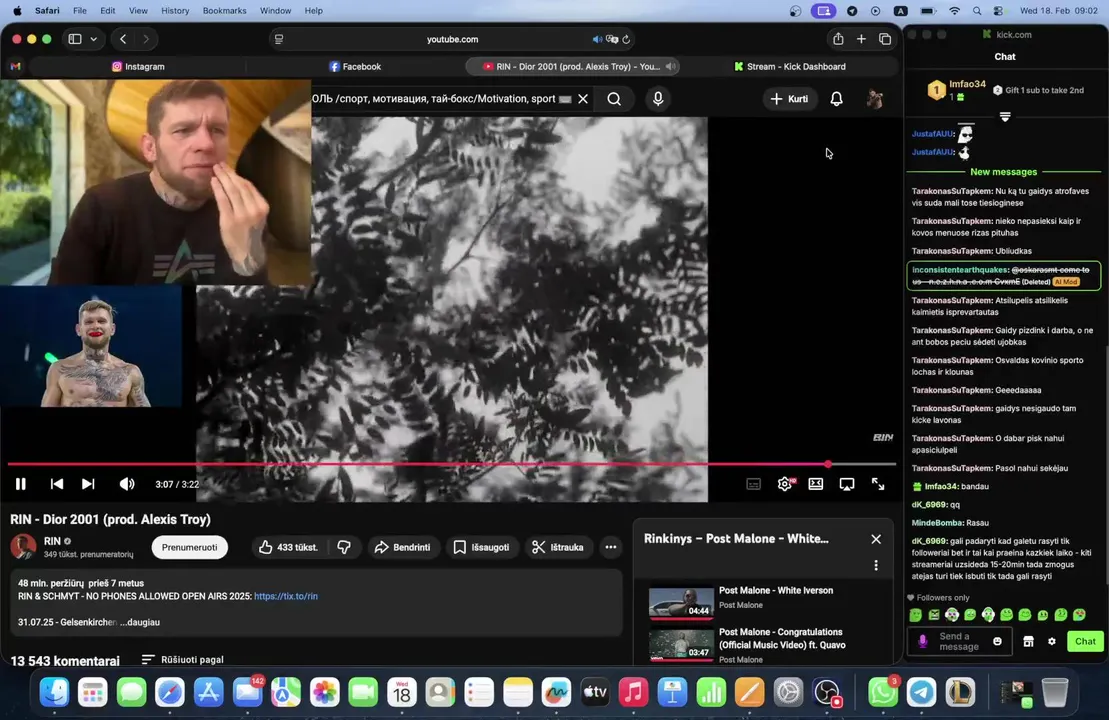Play Post Malone Congratulations thumbnail
Viewport: 1109px width, 720px height.
coord(681,644)
